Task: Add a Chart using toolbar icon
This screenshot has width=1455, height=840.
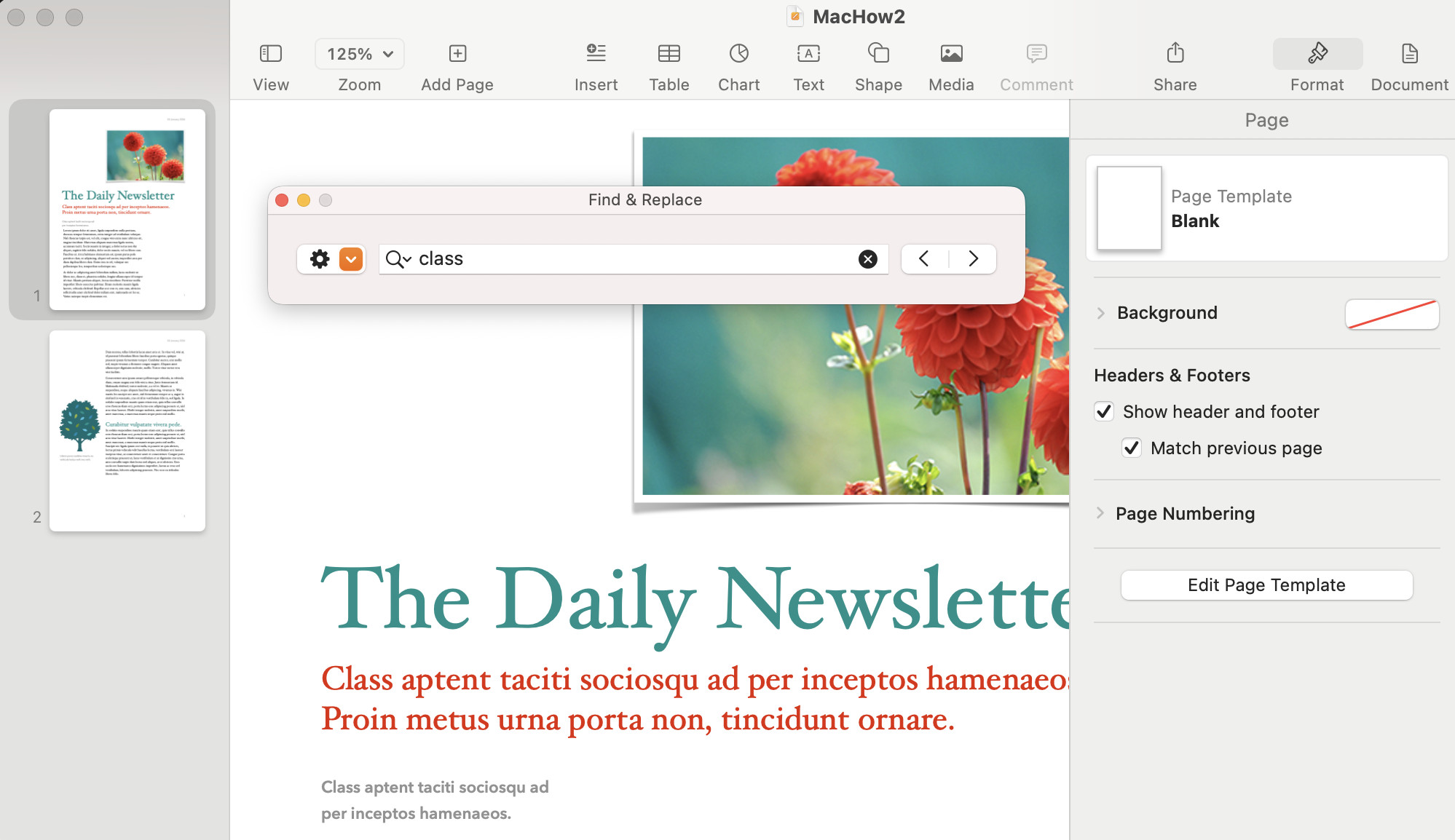Action: 738,53
